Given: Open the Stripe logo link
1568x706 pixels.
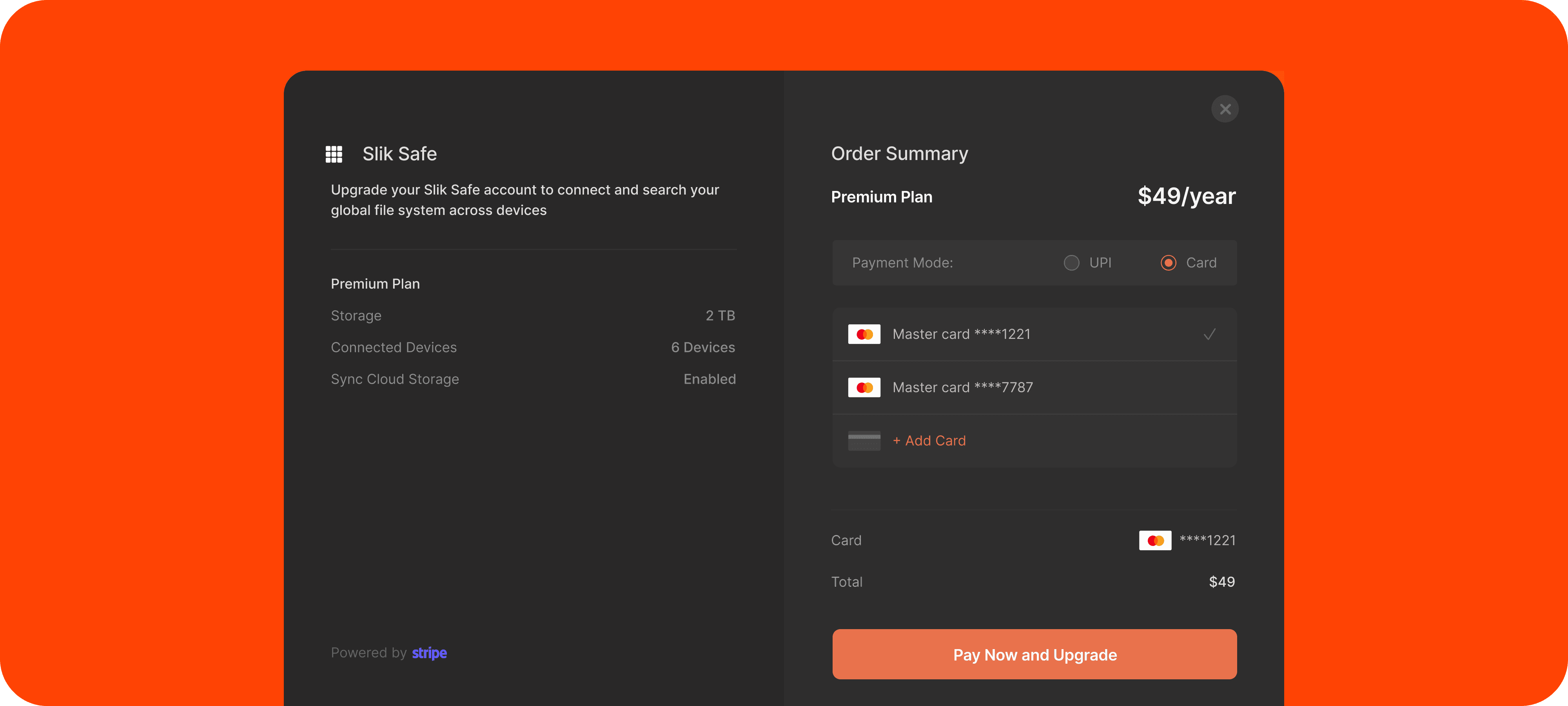Looking at the screenshot, I should pyautogui.click(x=429, y=653).
